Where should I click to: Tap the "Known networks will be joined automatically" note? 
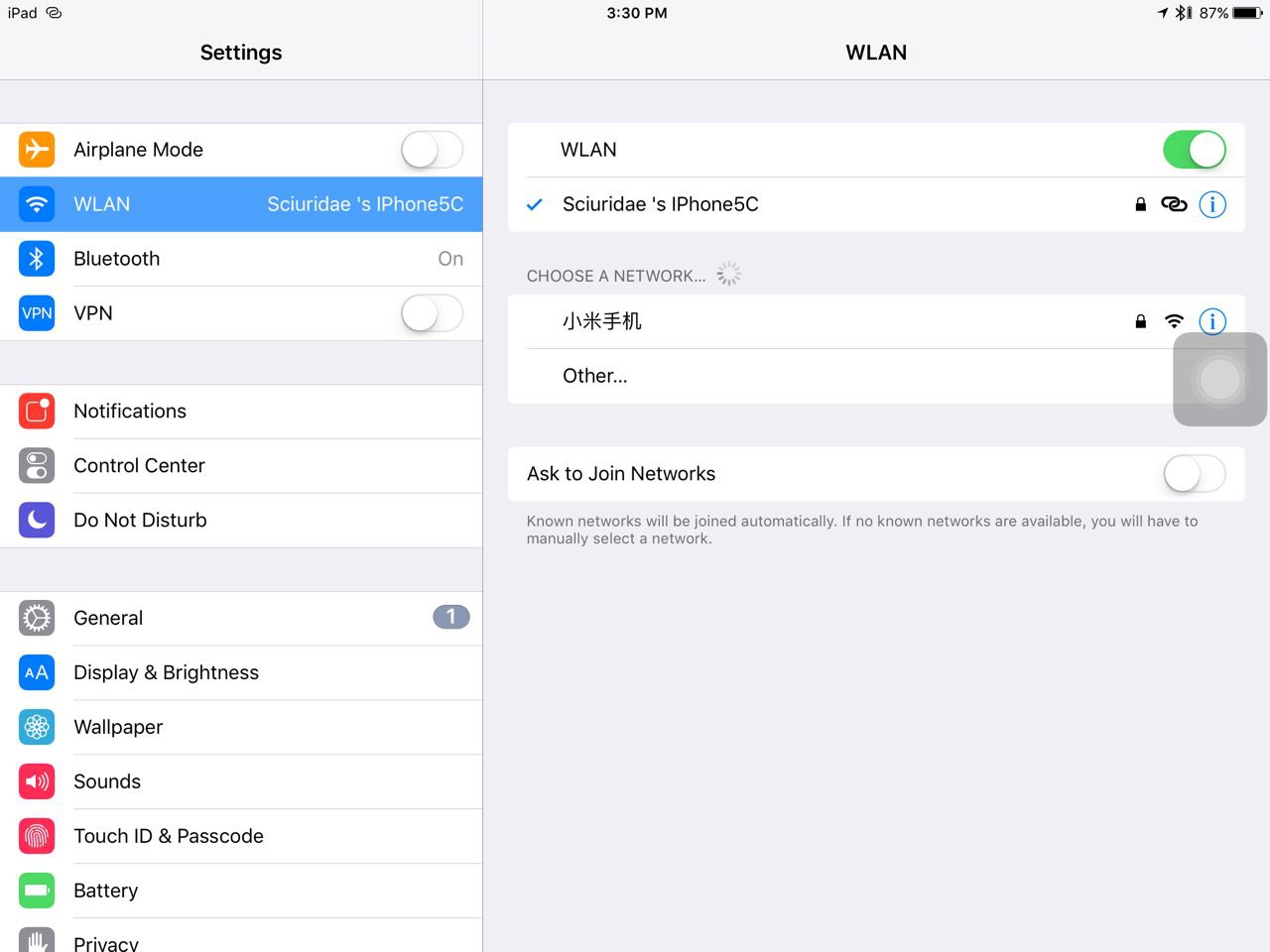tap(862, 530)
